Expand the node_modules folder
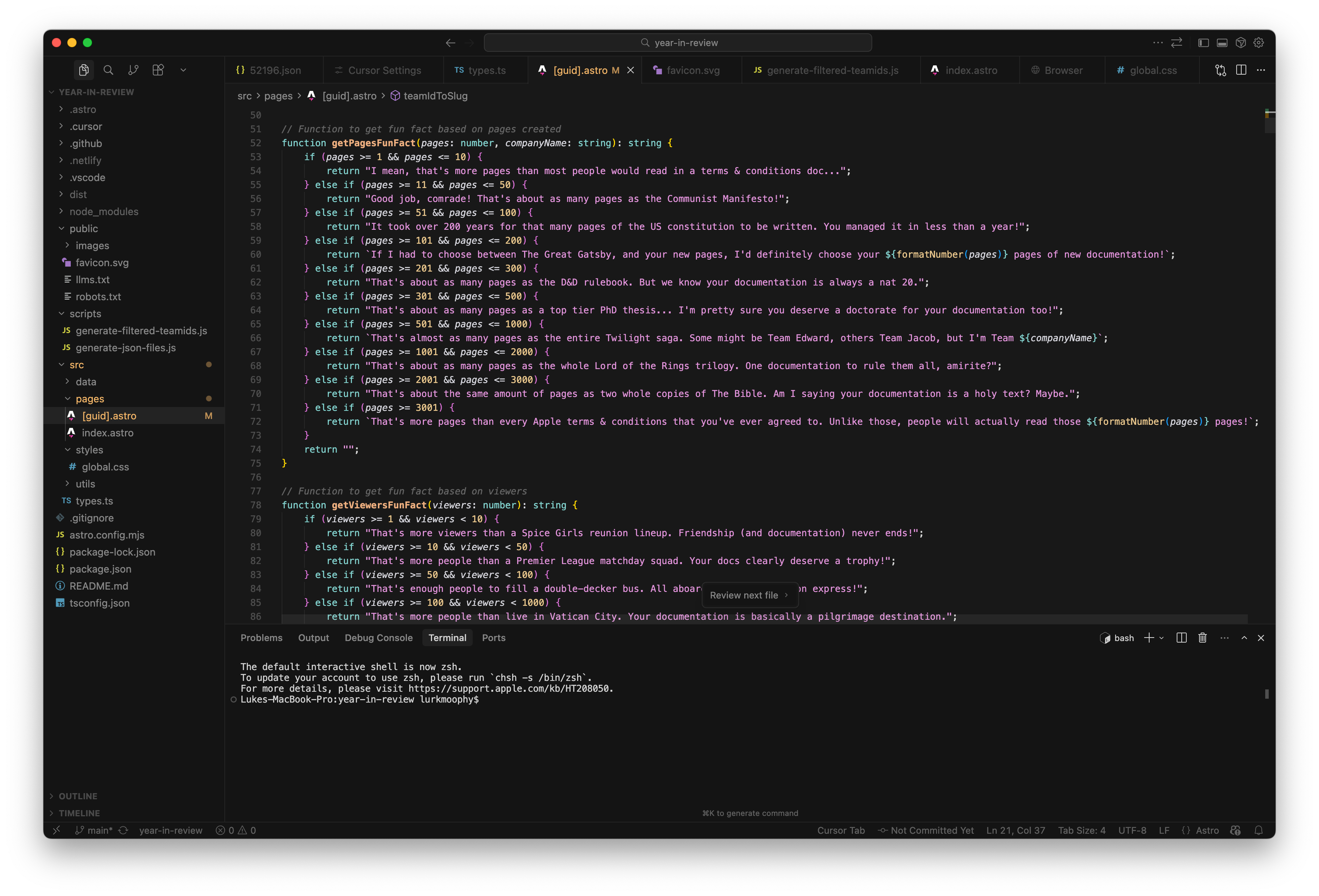The height and width of the screenshot is (896, 1319). click(104, 211)
